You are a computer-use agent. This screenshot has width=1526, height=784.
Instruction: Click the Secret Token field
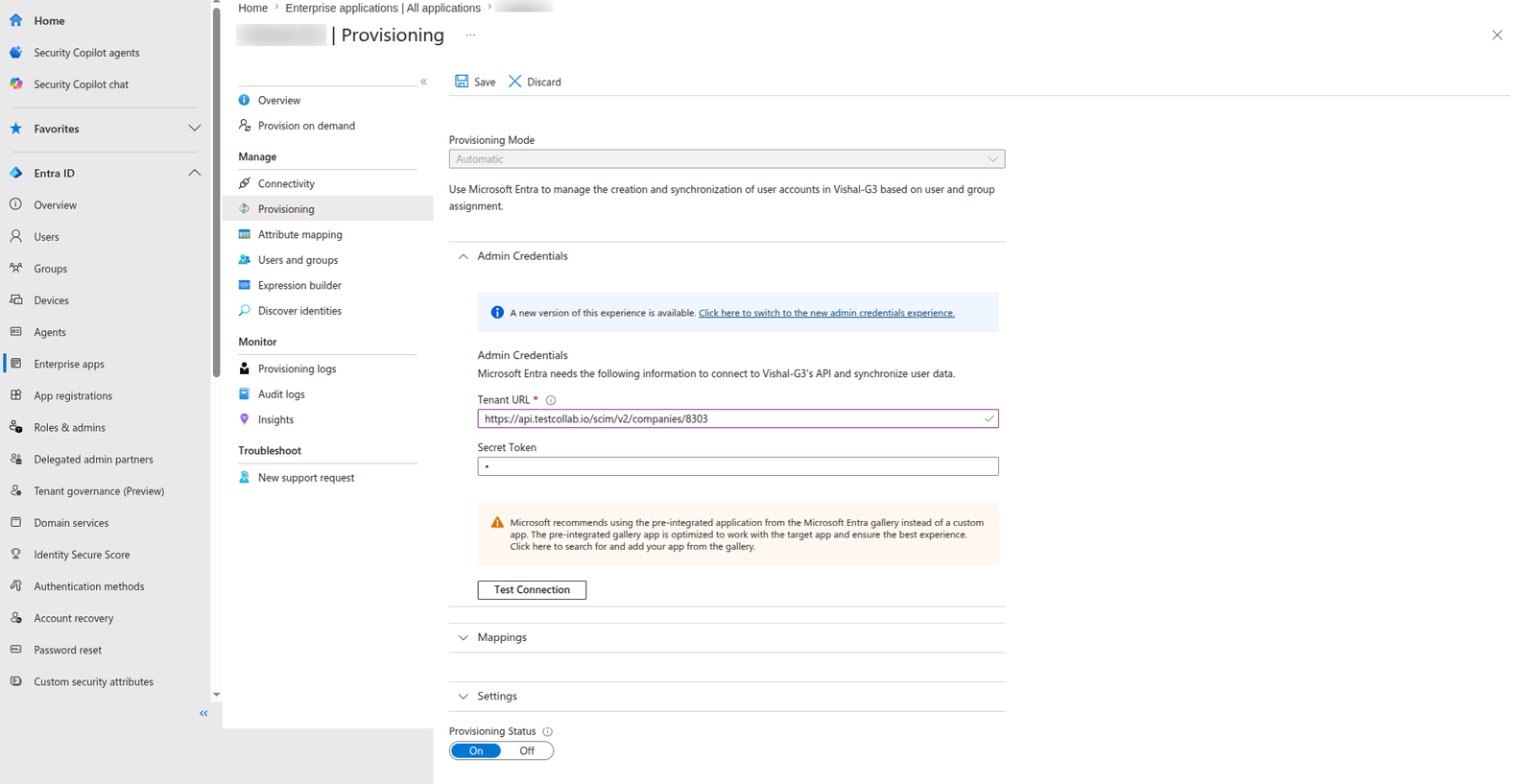pos(738,466)
